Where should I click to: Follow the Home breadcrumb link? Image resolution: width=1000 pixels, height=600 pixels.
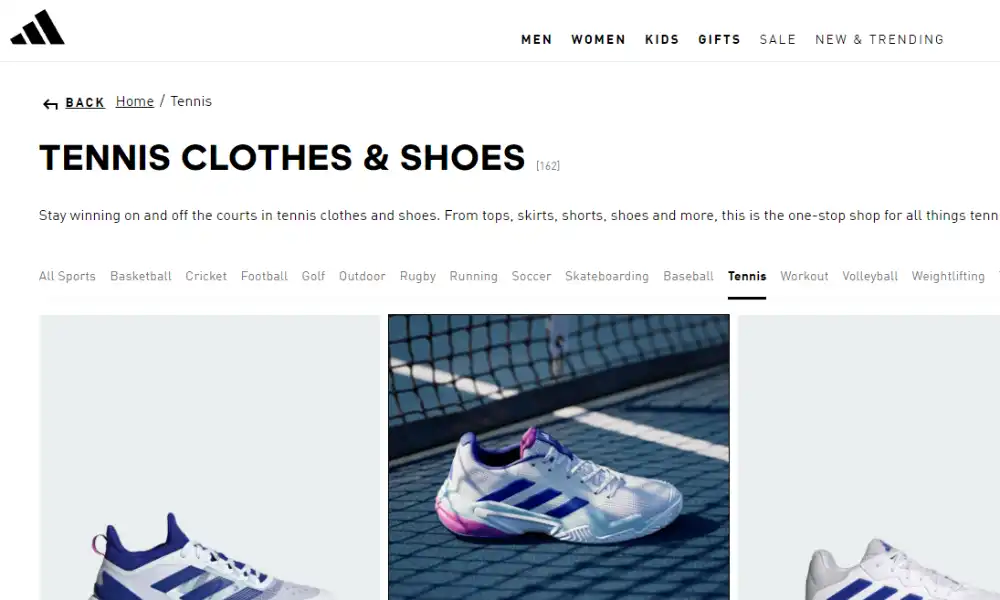click(x=135, y=101)
